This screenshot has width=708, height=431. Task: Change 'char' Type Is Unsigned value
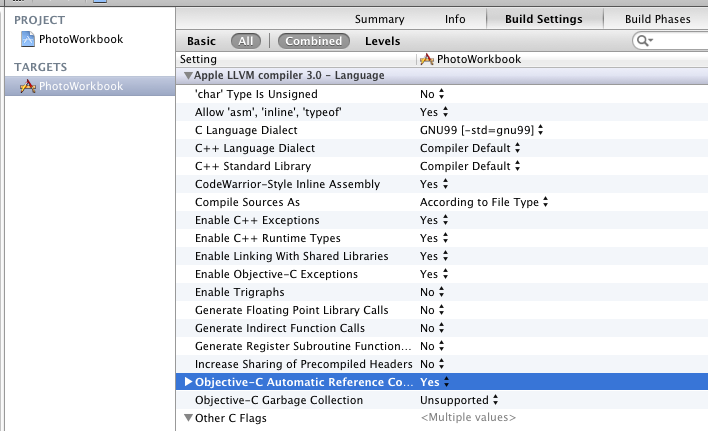[432, 94]
